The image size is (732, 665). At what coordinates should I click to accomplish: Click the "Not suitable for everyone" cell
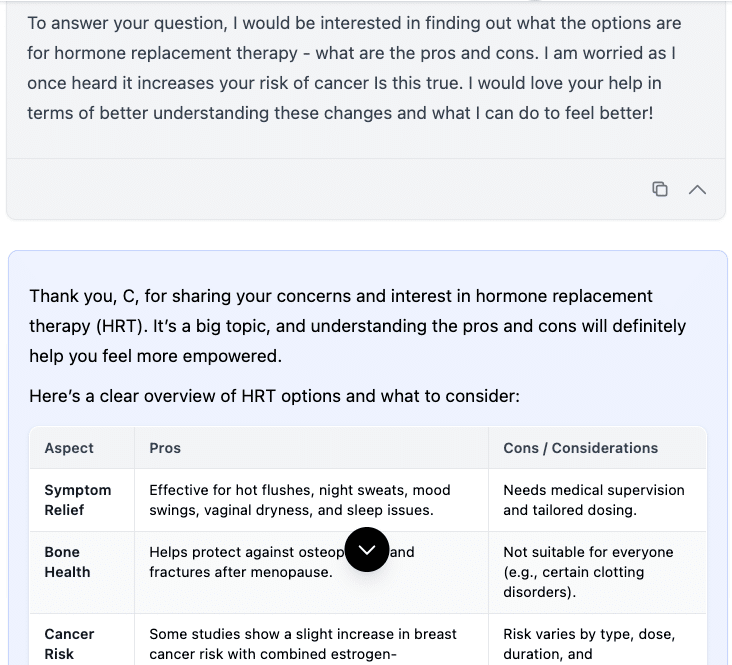[x=588, y=572]
